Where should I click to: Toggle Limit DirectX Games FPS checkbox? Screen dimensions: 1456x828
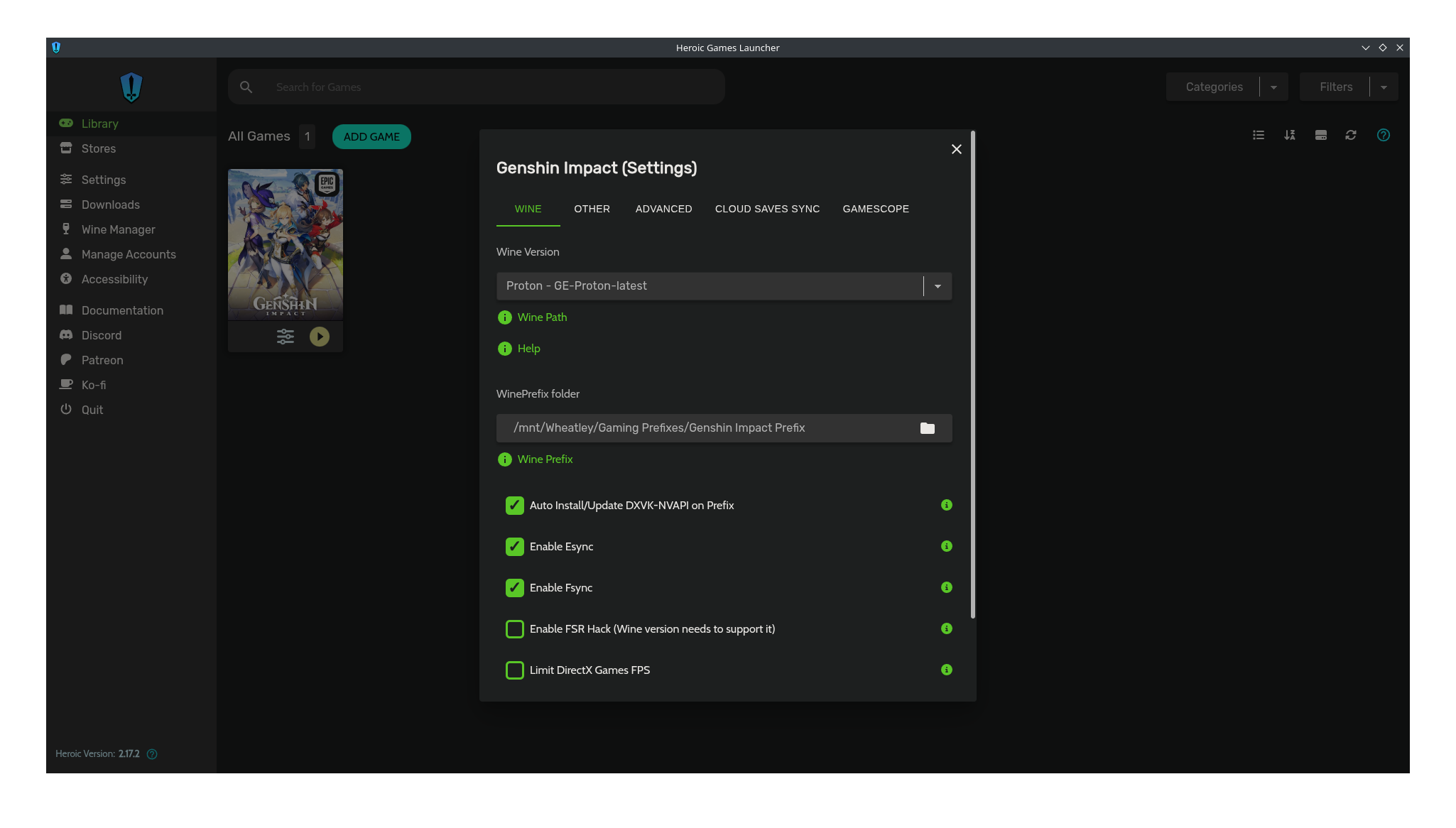(514, 670)
